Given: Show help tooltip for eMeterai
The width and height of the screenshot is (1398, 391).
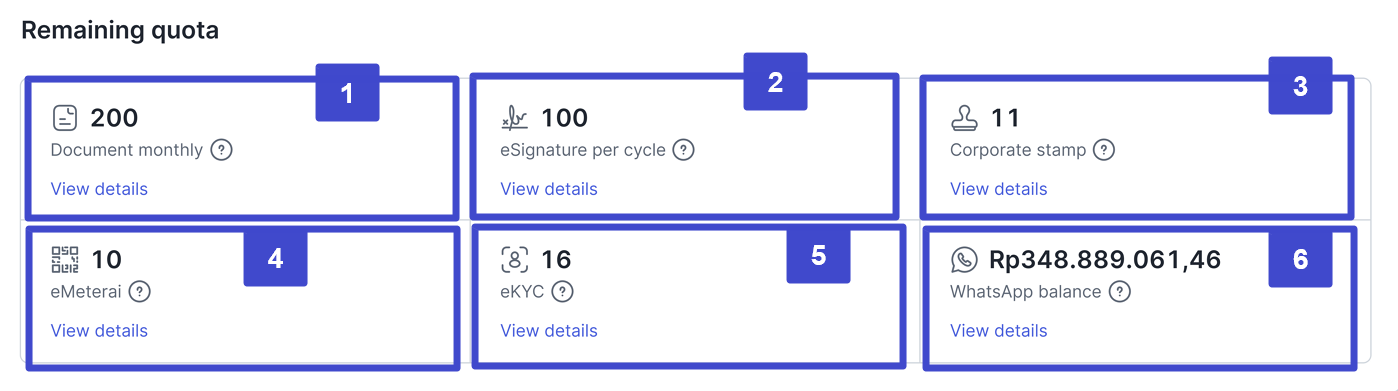Looking at the screenshot, I should click(x=140, y=292).
